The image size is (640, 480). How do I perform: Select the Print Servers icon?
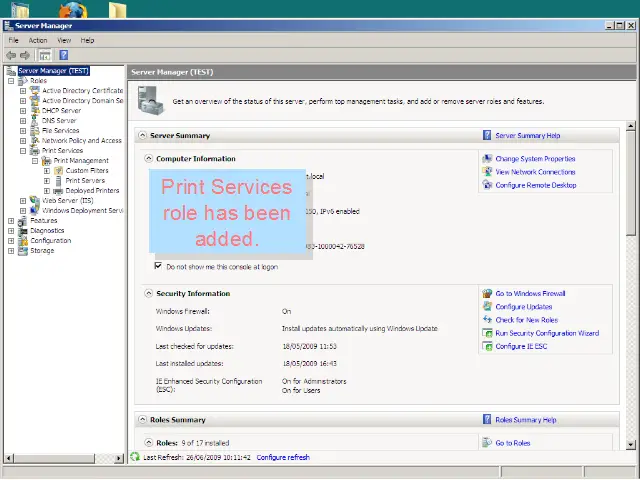[58, 180]
